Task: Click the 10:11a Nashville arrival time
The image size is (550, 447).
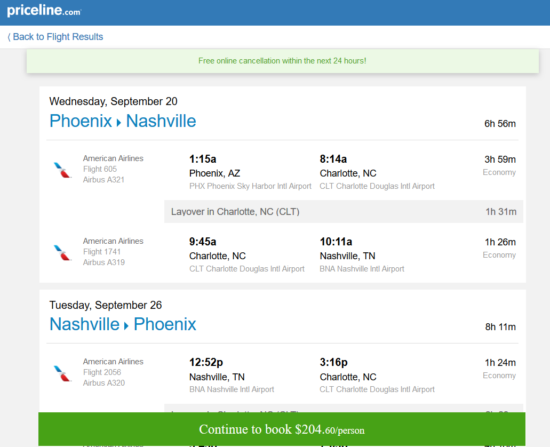Action: [x=336, y=242]
